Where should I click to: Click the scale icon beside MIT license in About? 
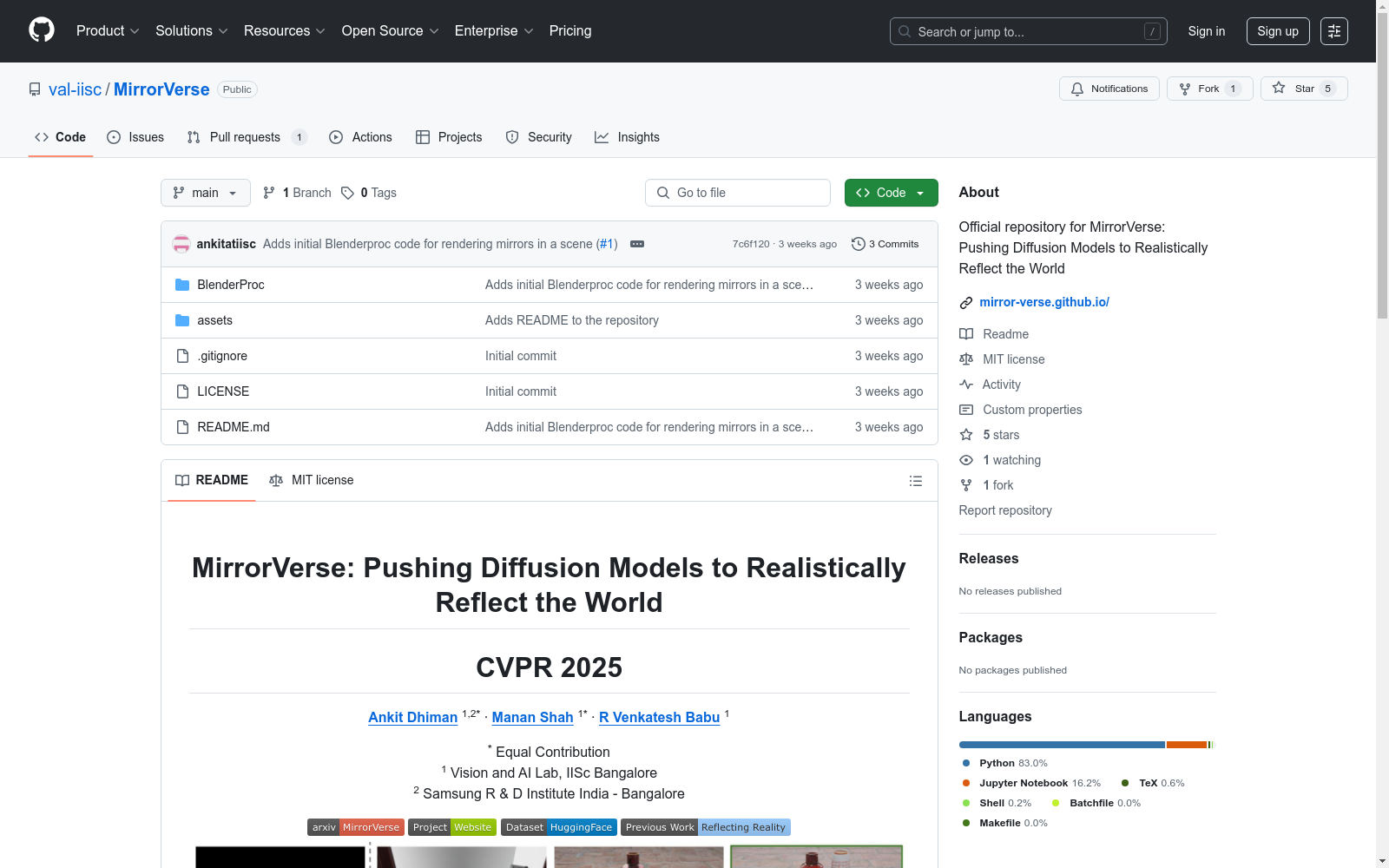(966, 359)
